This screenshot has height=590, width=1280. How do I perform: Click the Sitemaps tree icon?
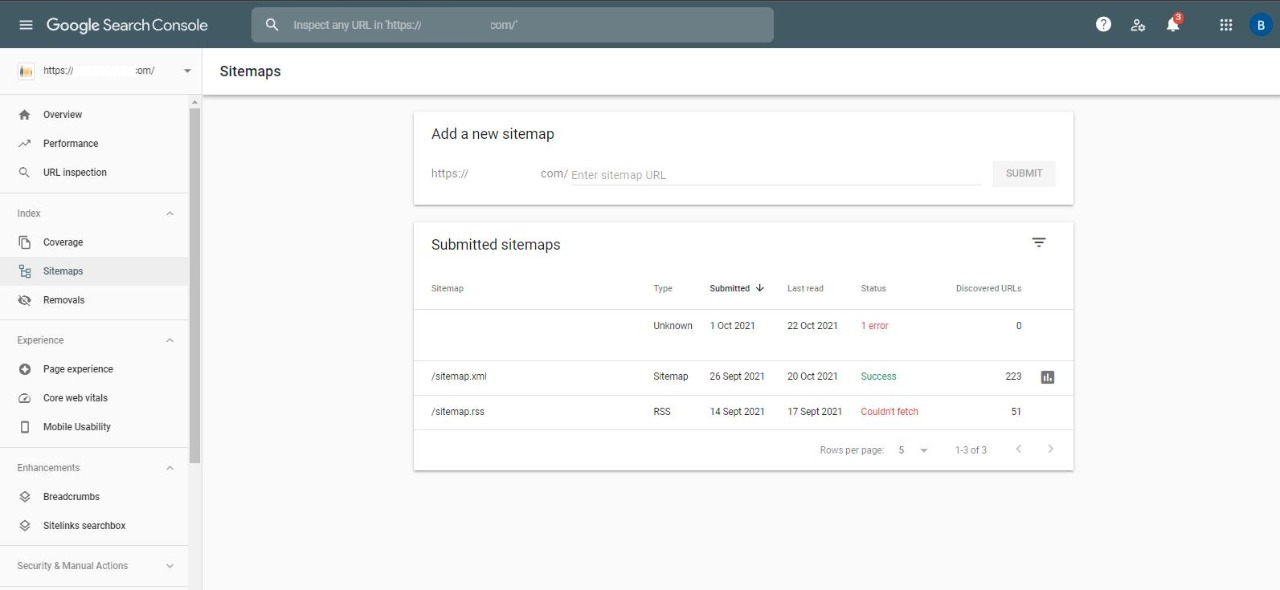[x=25, y=271]
